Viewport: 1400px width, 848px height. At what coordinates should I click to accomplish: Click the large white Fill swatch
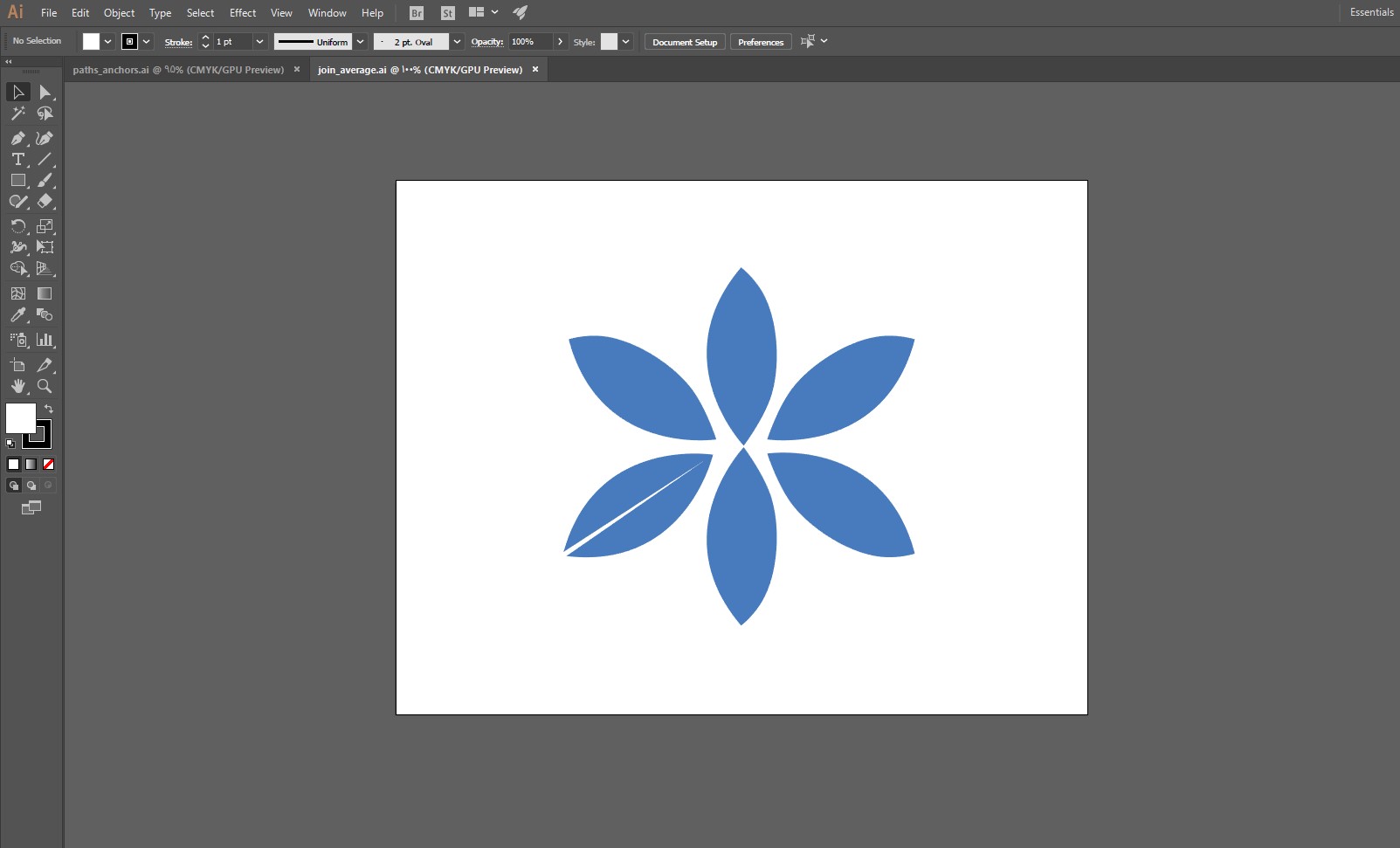coord(21,418)
